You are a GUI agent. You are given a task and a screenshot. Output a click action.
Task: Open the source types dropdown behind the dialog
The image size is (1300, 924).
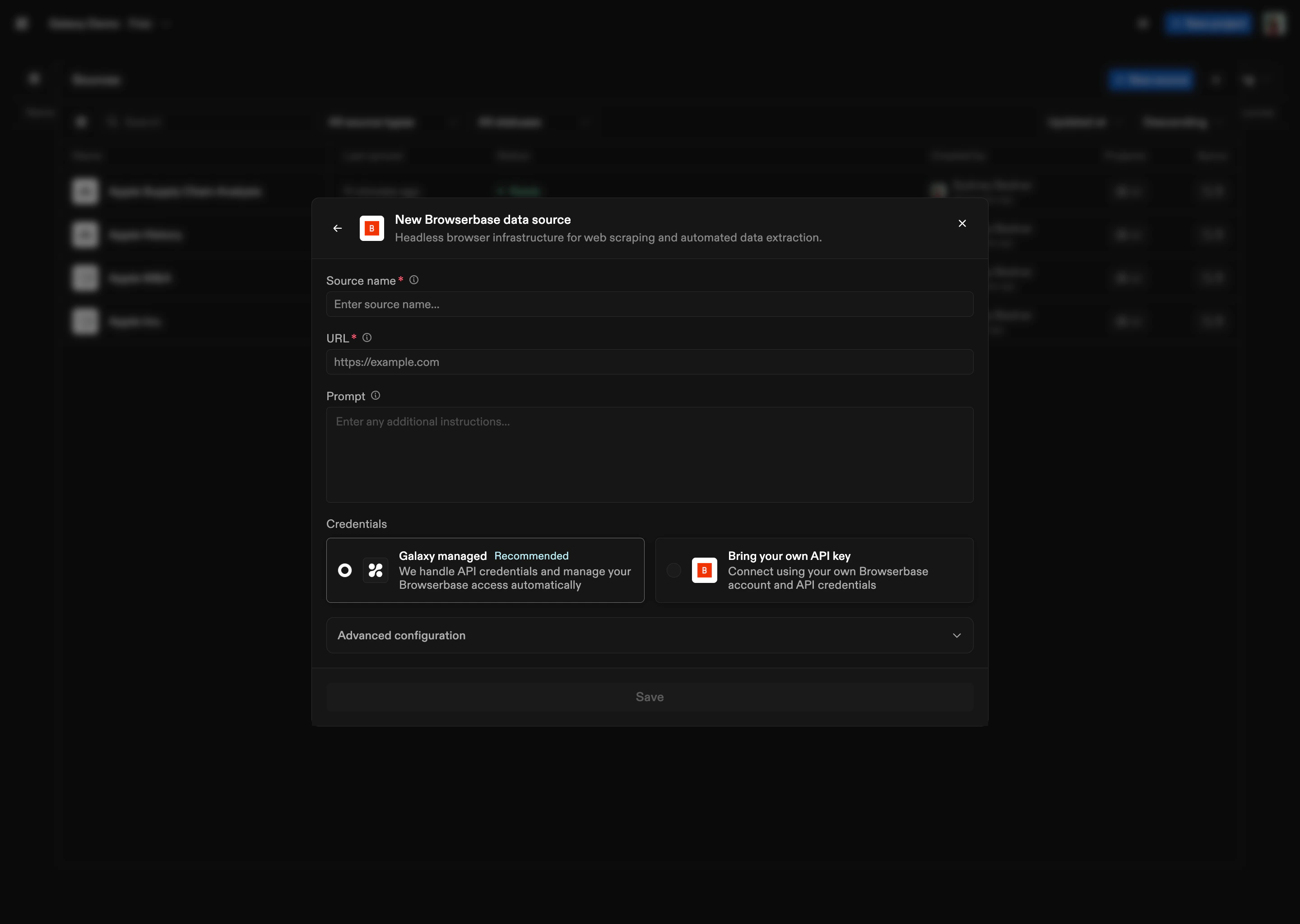tap(393, 122)
